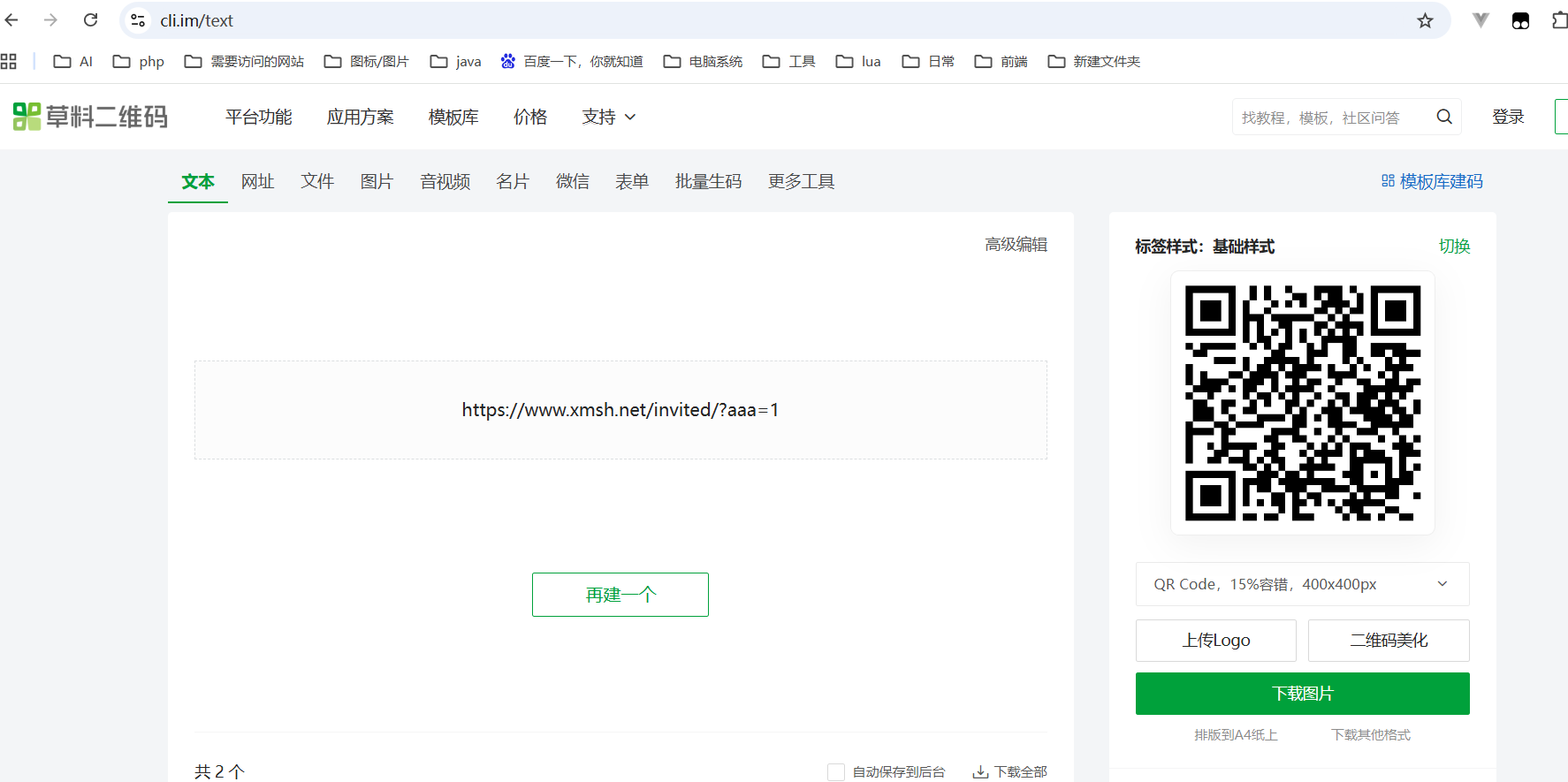Open the 新建文件夹 bookmark folder
Viewport: 1568px width, 782px height.
point(1093,61)
